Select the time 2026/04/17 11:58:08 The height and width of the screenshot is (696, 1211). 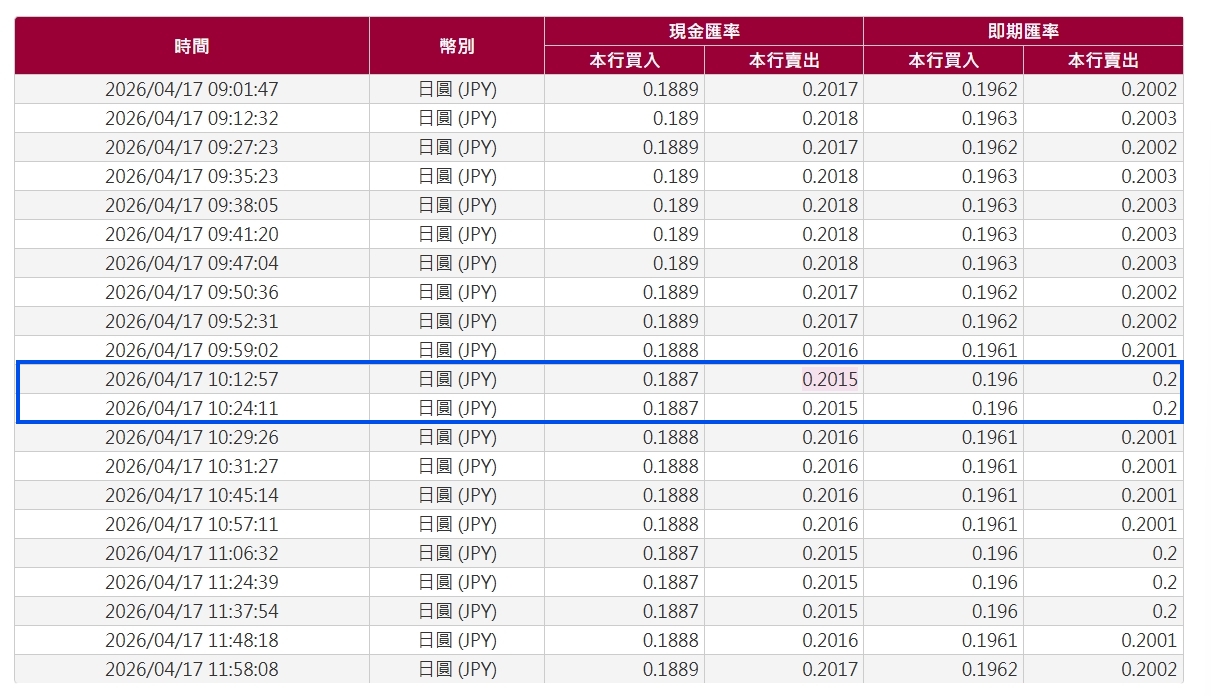[x=192, y=669]
